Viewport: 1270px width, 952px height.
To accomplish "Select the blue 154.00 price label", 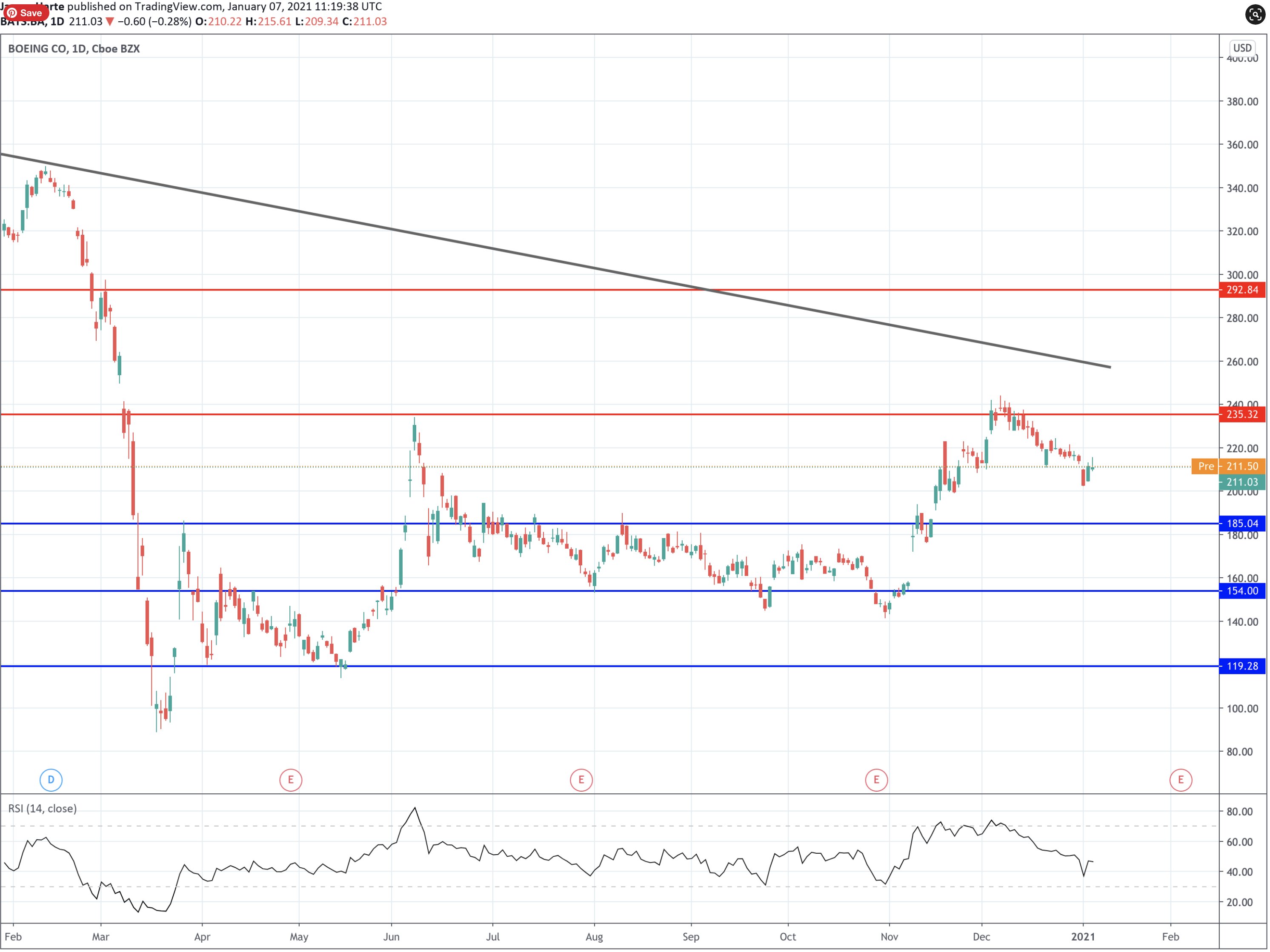I will (1242, 591).
